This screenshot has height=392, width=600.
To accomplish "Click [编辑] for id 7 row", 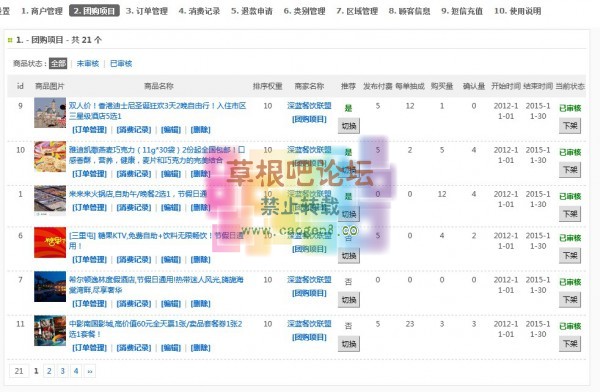I will (x=171, y=304).
